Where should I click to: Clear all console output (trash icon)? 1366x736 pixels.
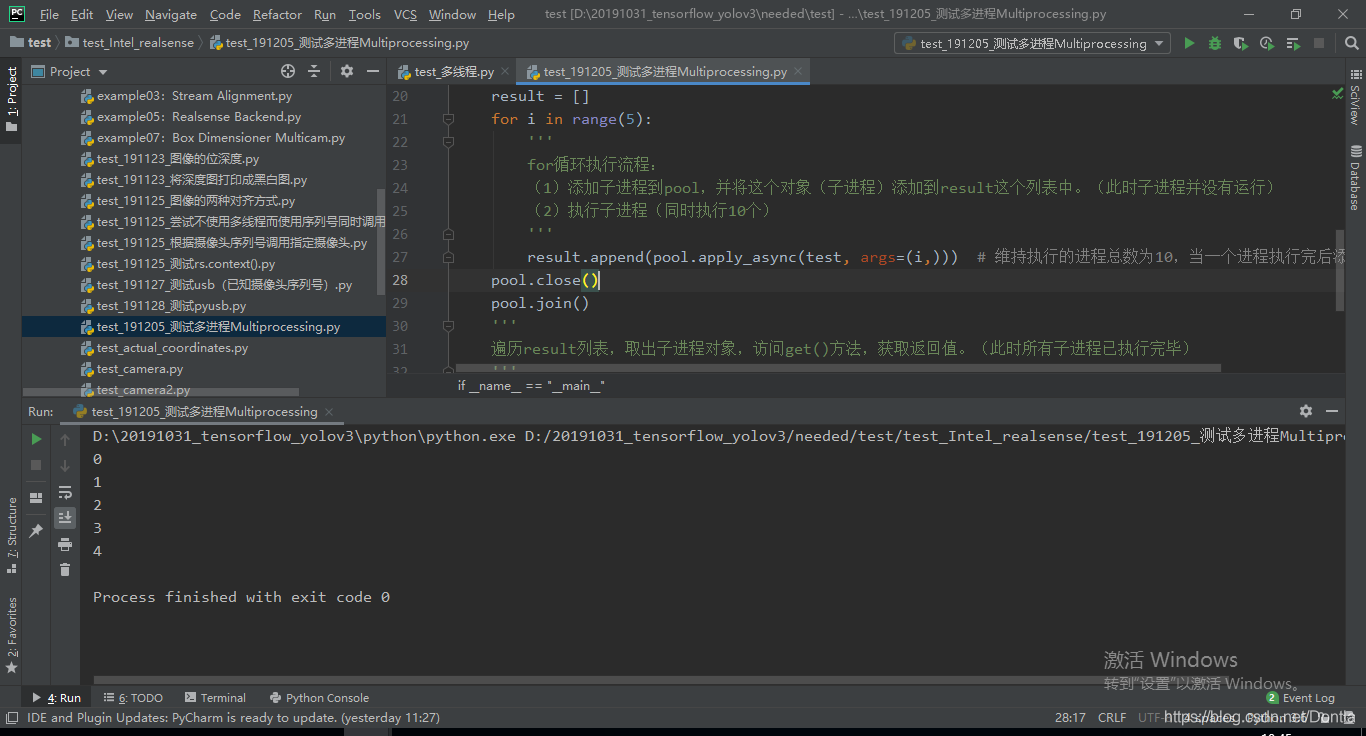point(65,570)
